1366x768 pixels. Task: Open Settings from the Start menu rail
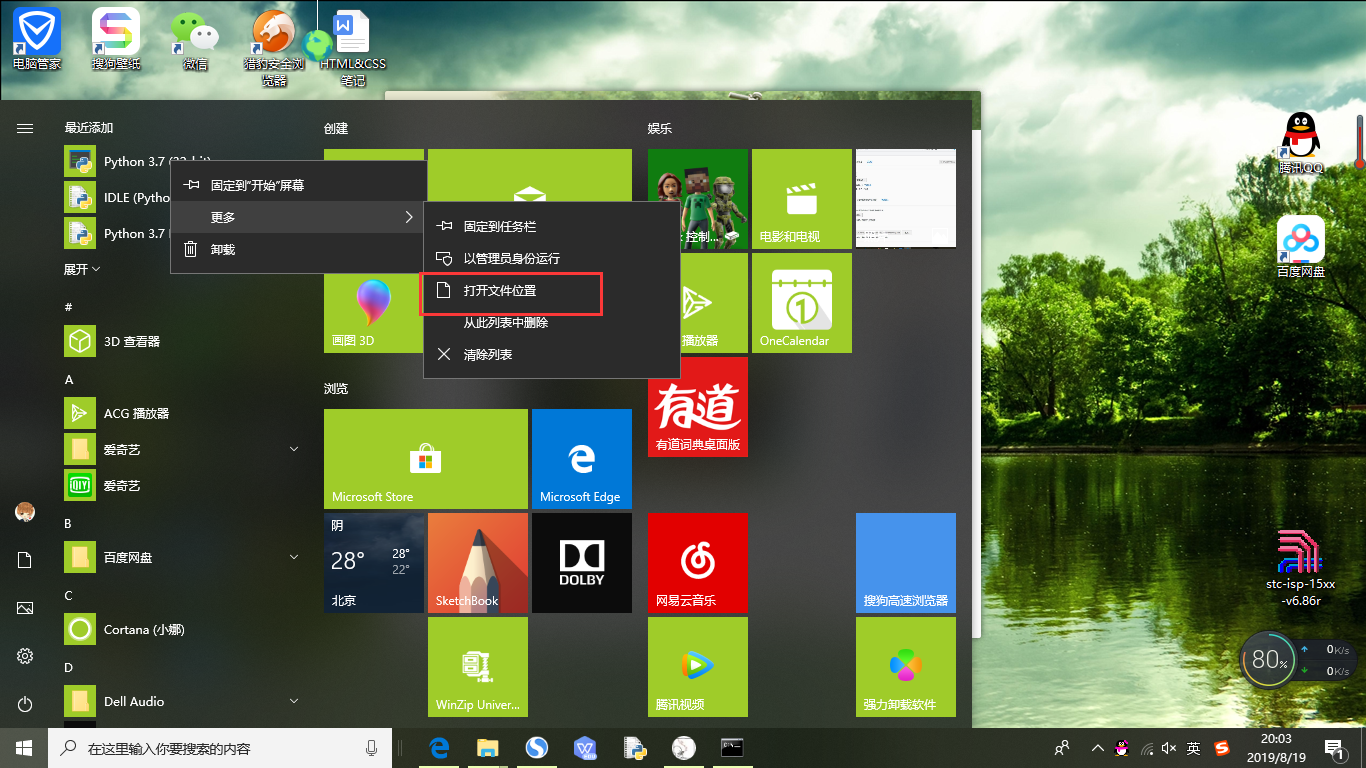tap(25, 656)
